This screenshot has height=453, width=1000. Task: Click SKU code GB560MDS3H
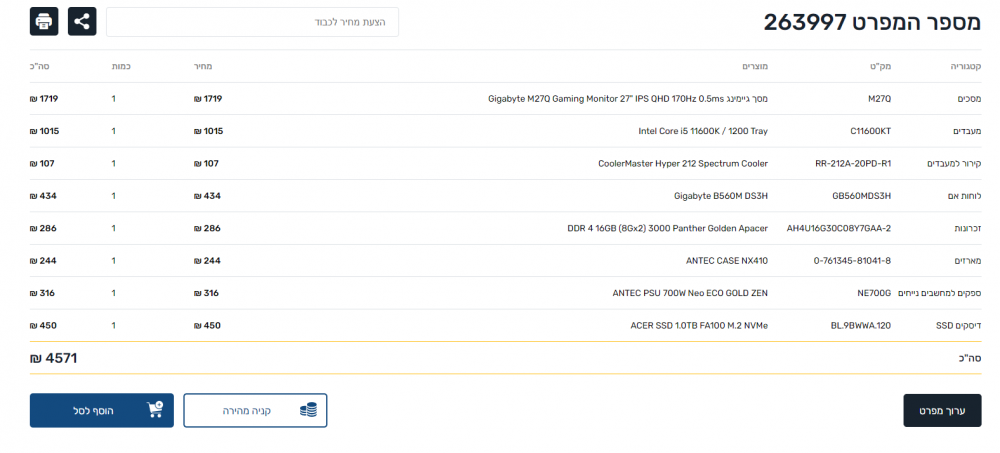862,197
